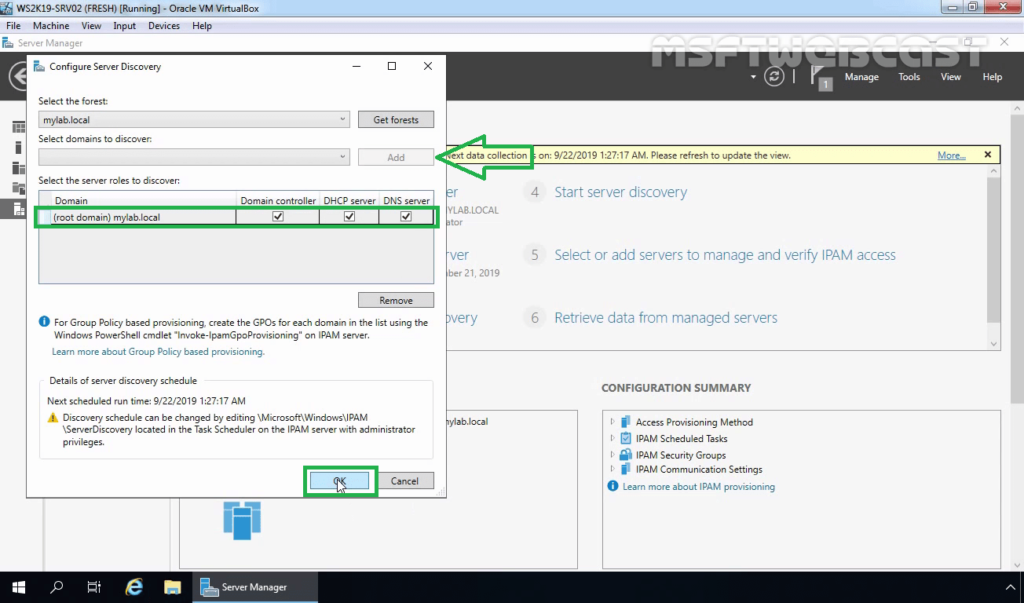Image resolution: width=1024 pixels, height=603 pixels.
Task: Click the DNS server column header
Action: [x=406, y=201]
